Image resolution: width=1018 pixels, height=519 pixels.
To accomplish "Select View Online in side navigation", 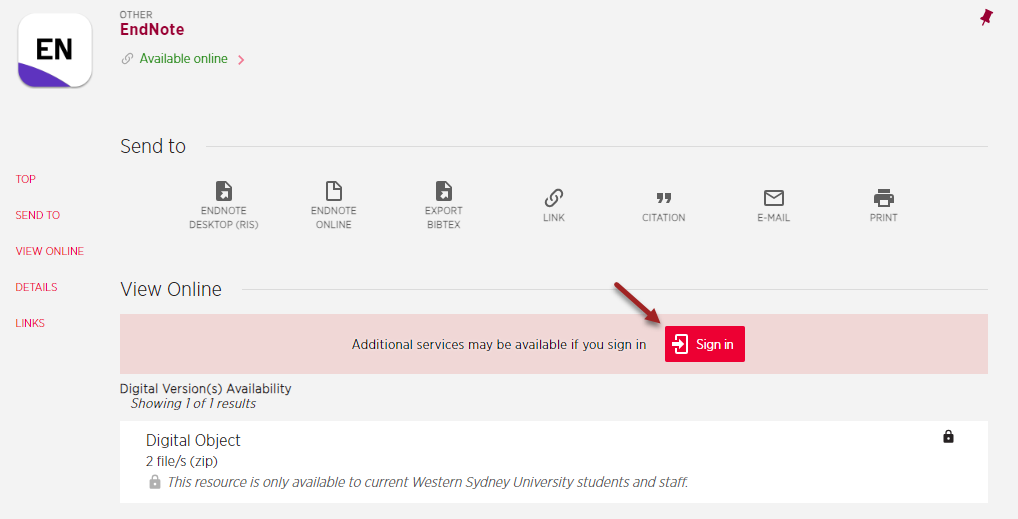I will (50, 251).
